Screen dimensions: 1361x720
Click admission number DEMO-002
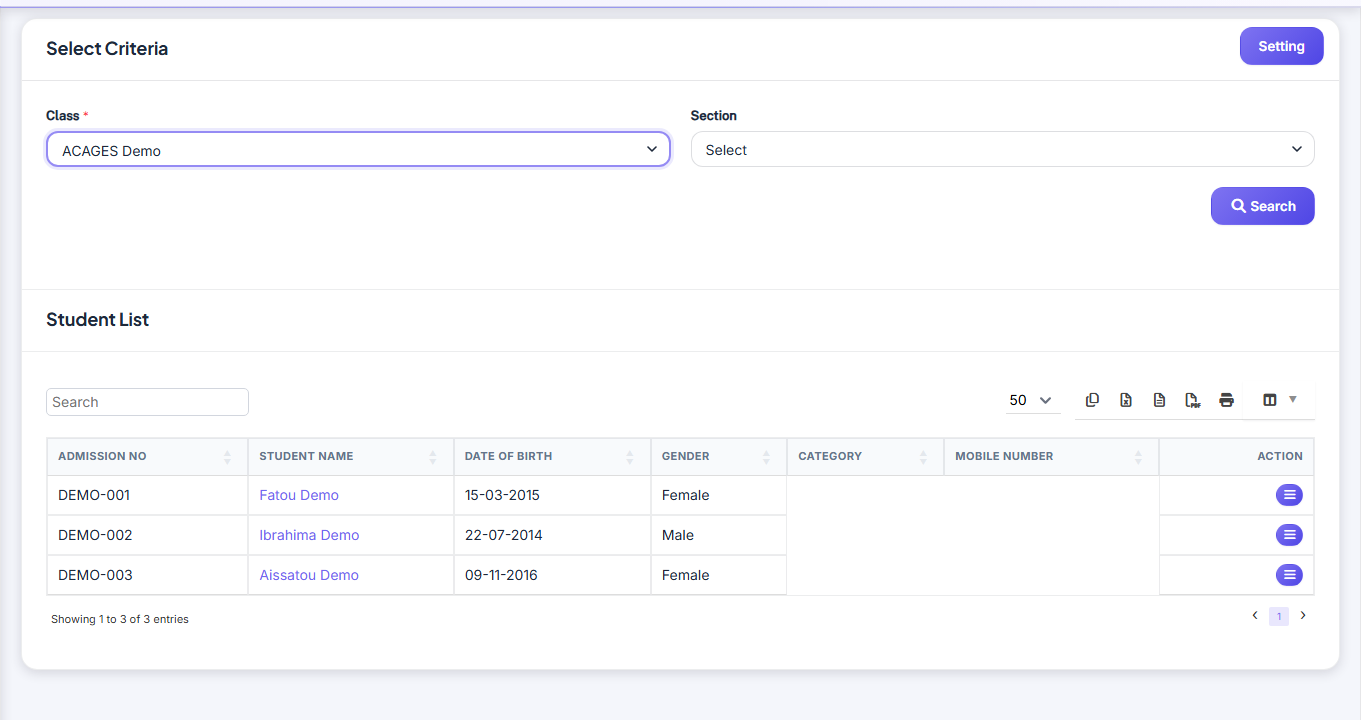pos(95,535)
